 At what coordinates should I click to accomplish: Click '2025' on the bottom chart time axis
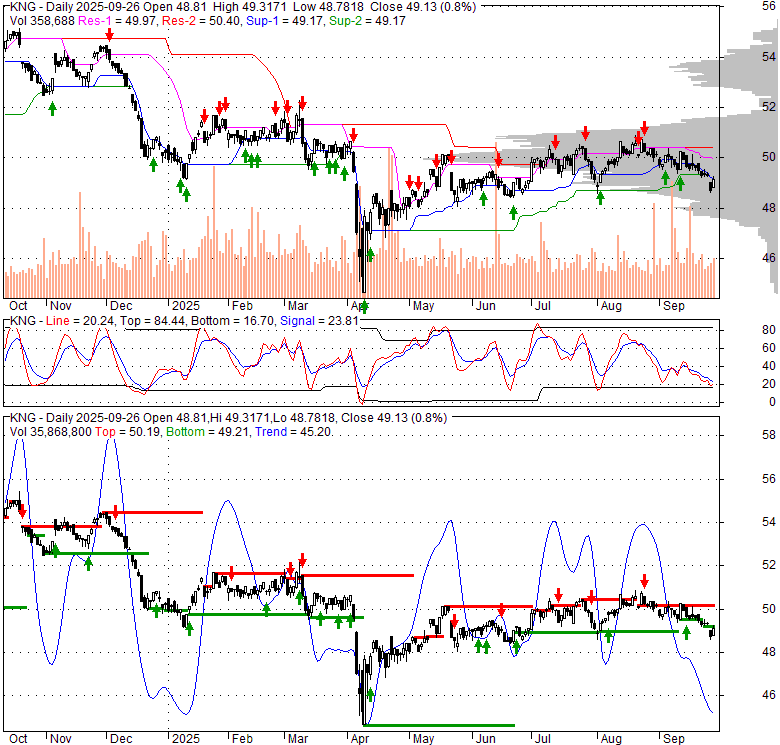pyautogui.click(x=186, y=739)
